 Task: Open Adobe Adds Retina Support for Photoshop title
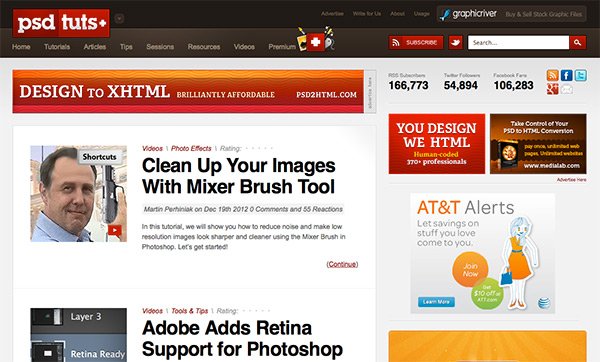coord(242,339)
